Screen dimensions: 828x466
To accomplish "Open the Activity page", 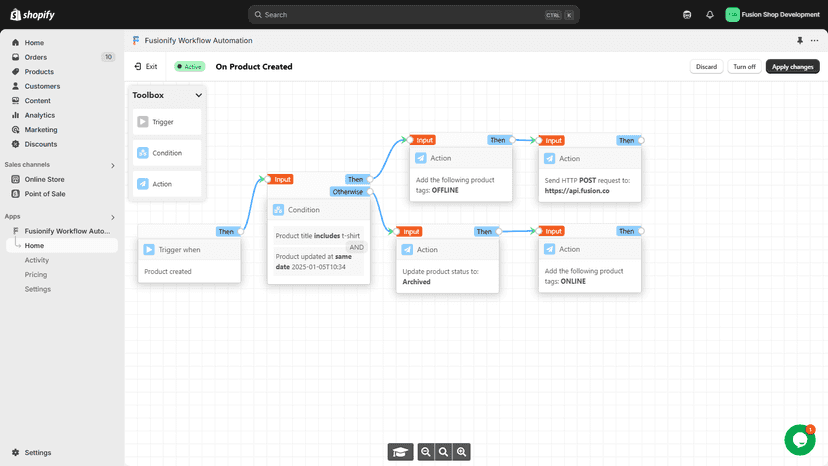I will [36, 260].
